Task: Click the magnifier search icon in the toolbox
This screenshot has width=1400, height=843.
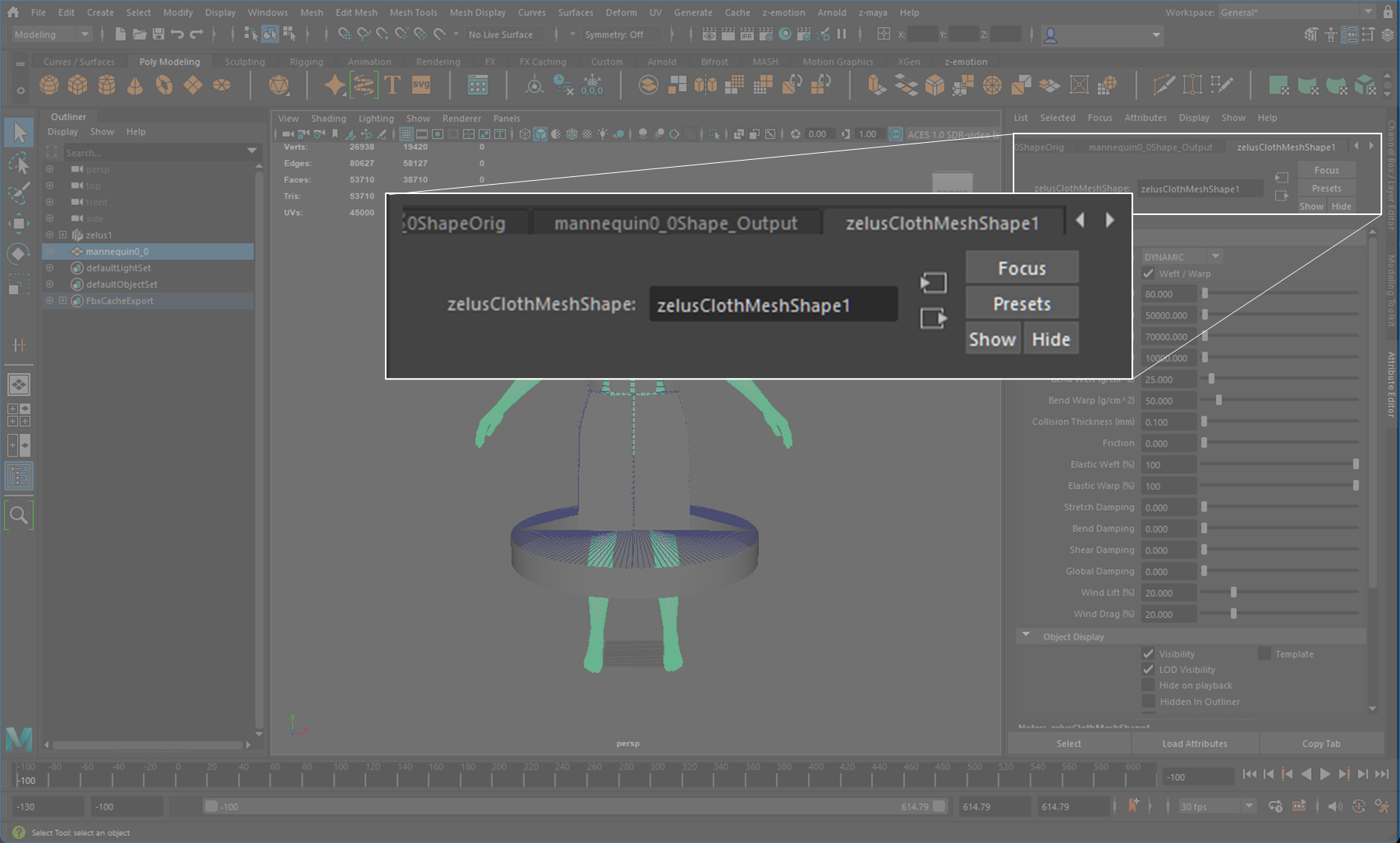Action: pos(19,515)
